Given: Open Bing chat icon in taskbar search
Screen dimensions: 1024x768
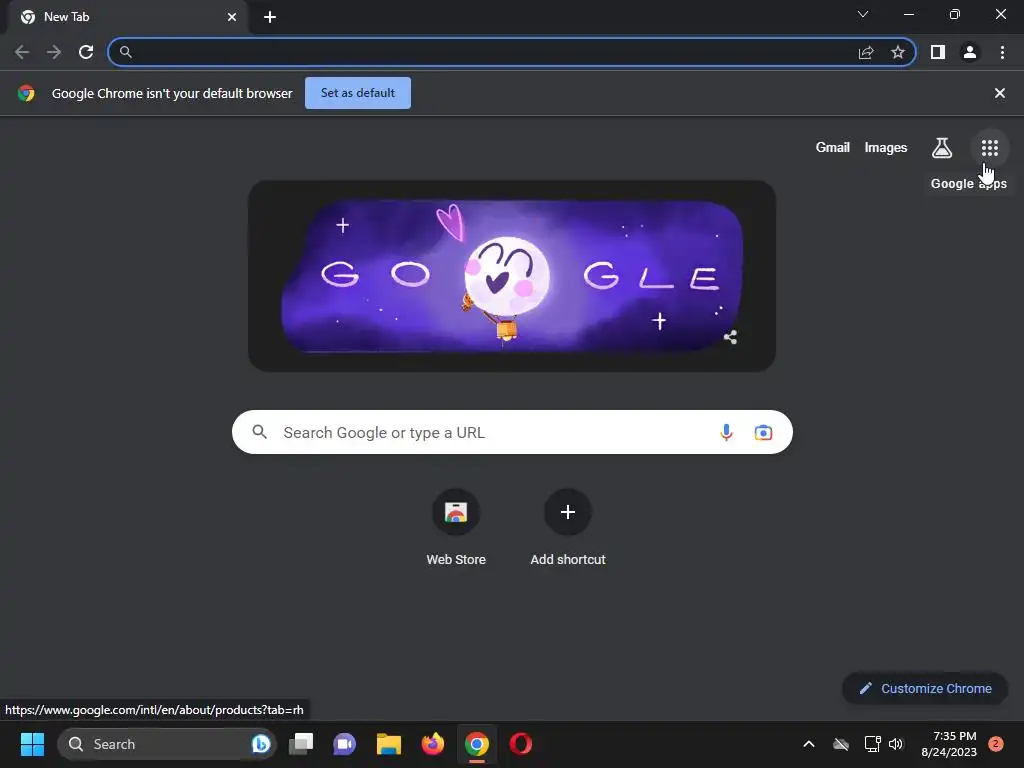Looking at the screenshot, I should [x=261, y=744].
